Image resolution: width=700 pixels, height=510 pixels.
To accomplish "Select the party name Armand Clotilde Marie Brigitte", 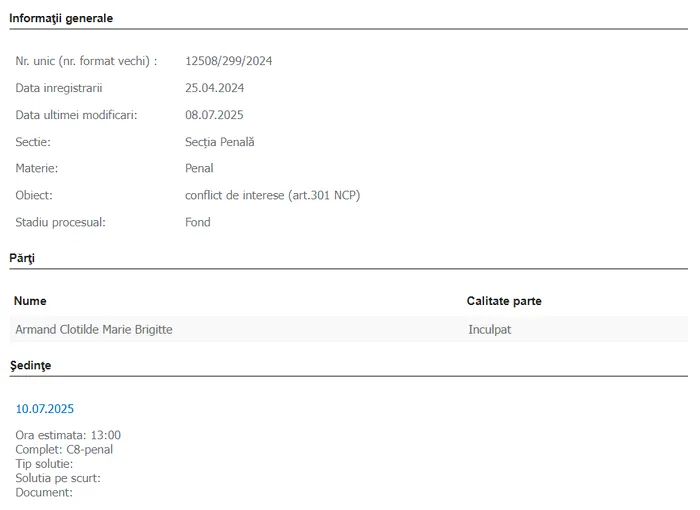I will click(94, 330).
